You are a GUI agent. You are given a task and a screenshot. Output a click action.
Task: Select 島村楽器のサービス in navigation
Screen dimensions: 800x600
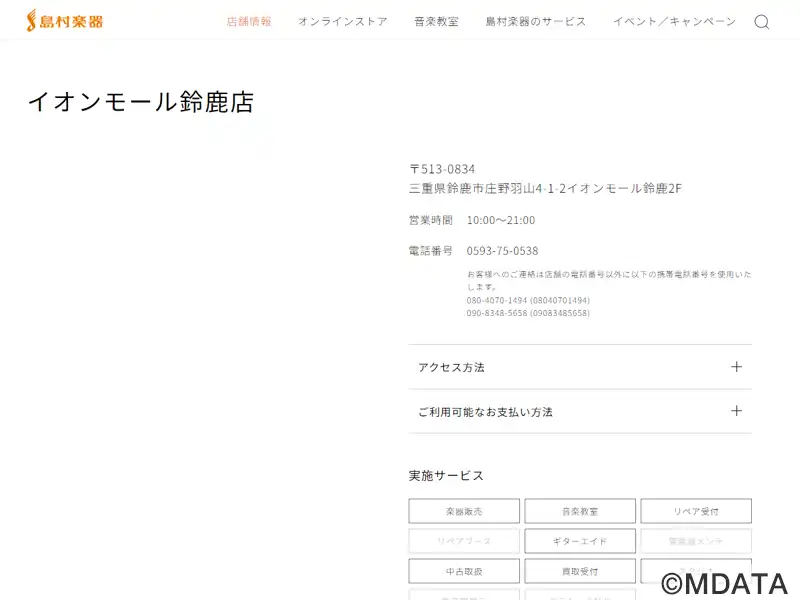coord(536,21)
